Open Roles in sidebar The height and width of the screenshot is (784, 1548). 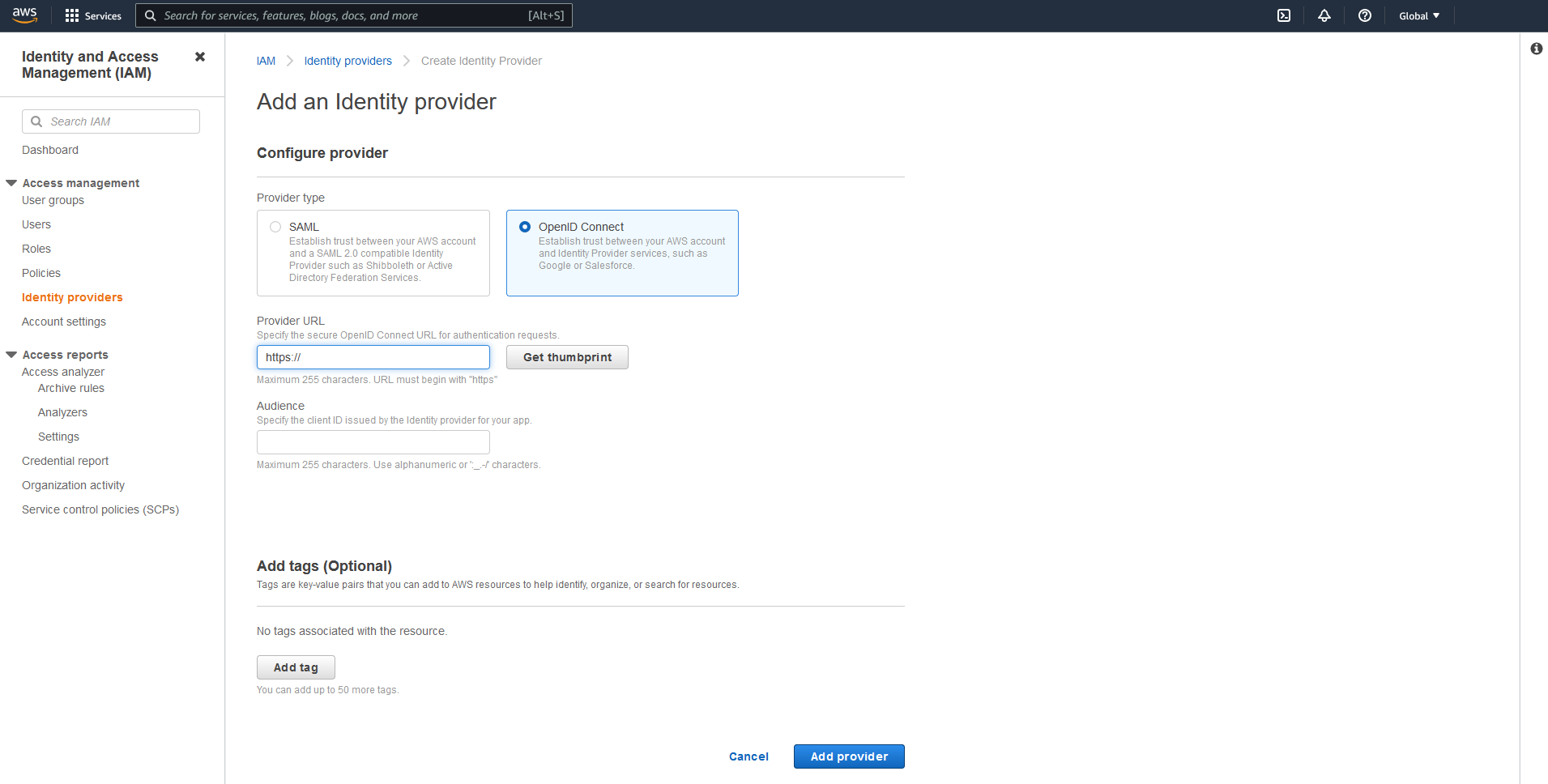(36, 249)
